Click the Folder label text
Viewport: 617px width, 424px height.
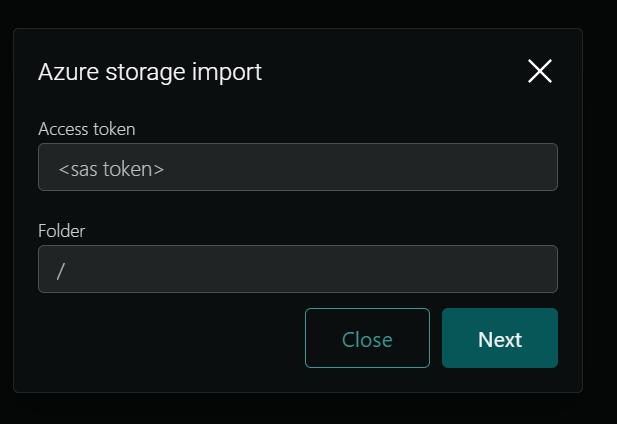[x=61, y=231]
